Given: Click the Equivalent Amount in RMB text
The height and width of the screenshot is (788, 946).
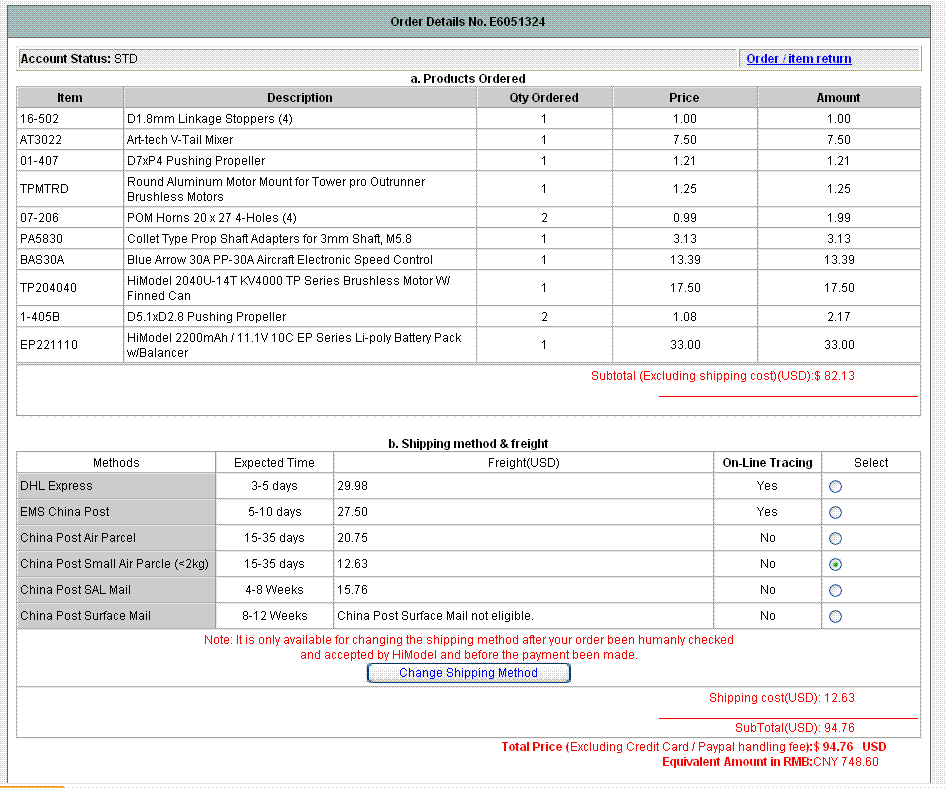Looking at the screenshot, I should tap(770, 762).
